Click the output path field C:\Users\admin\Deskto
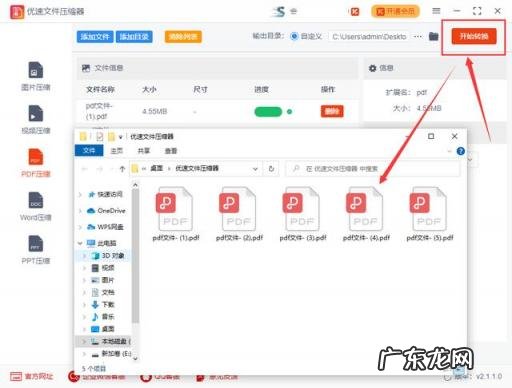Viewport: 512px width, 388px height. [369, 37]
